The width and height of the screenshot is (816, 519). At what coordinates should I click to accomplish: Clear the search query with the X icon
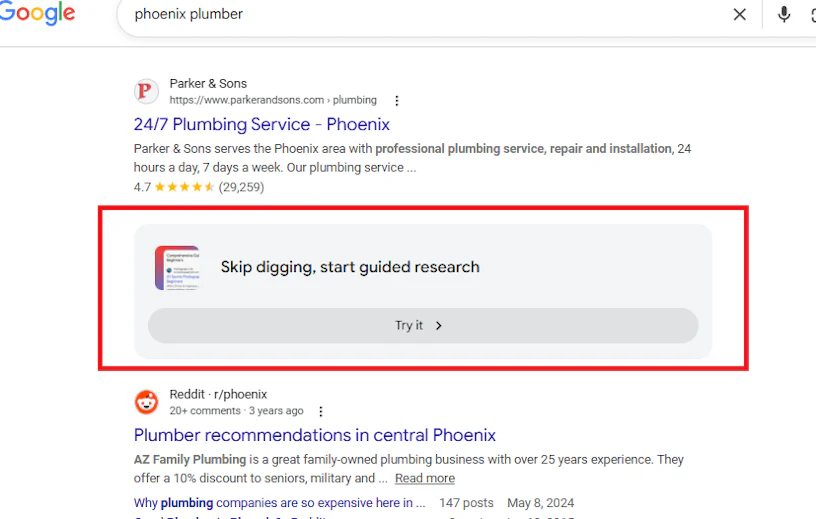(740, 14)
